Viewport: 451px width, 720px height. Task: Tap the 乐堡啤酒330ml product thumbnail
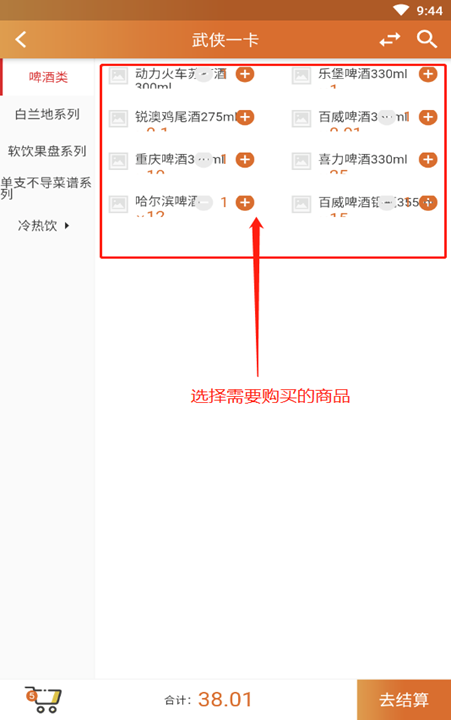(301, 76)
